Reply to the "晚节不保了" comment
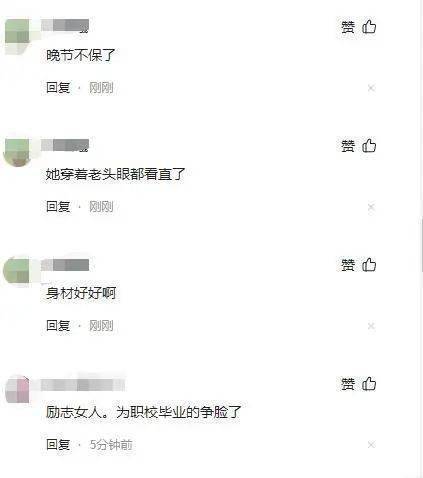Screen dimensions: 423x478 (x=58, y=88)
